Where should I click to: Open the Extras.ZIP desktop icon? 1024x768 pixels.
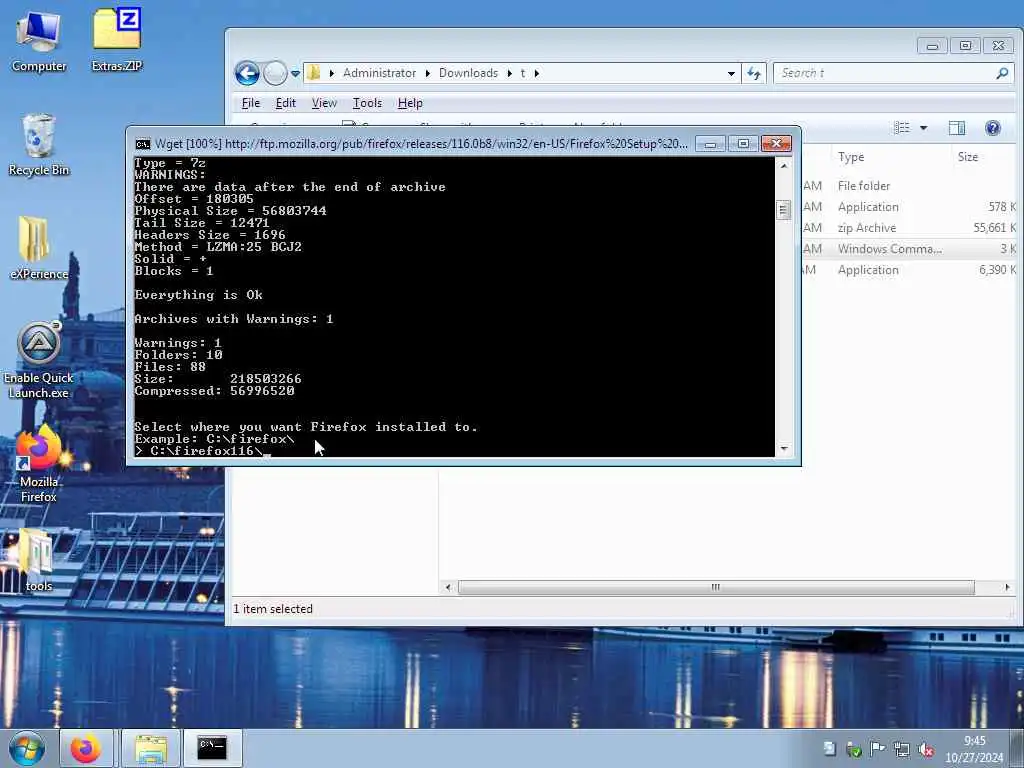pyautogui.click(x=117, y=40)
